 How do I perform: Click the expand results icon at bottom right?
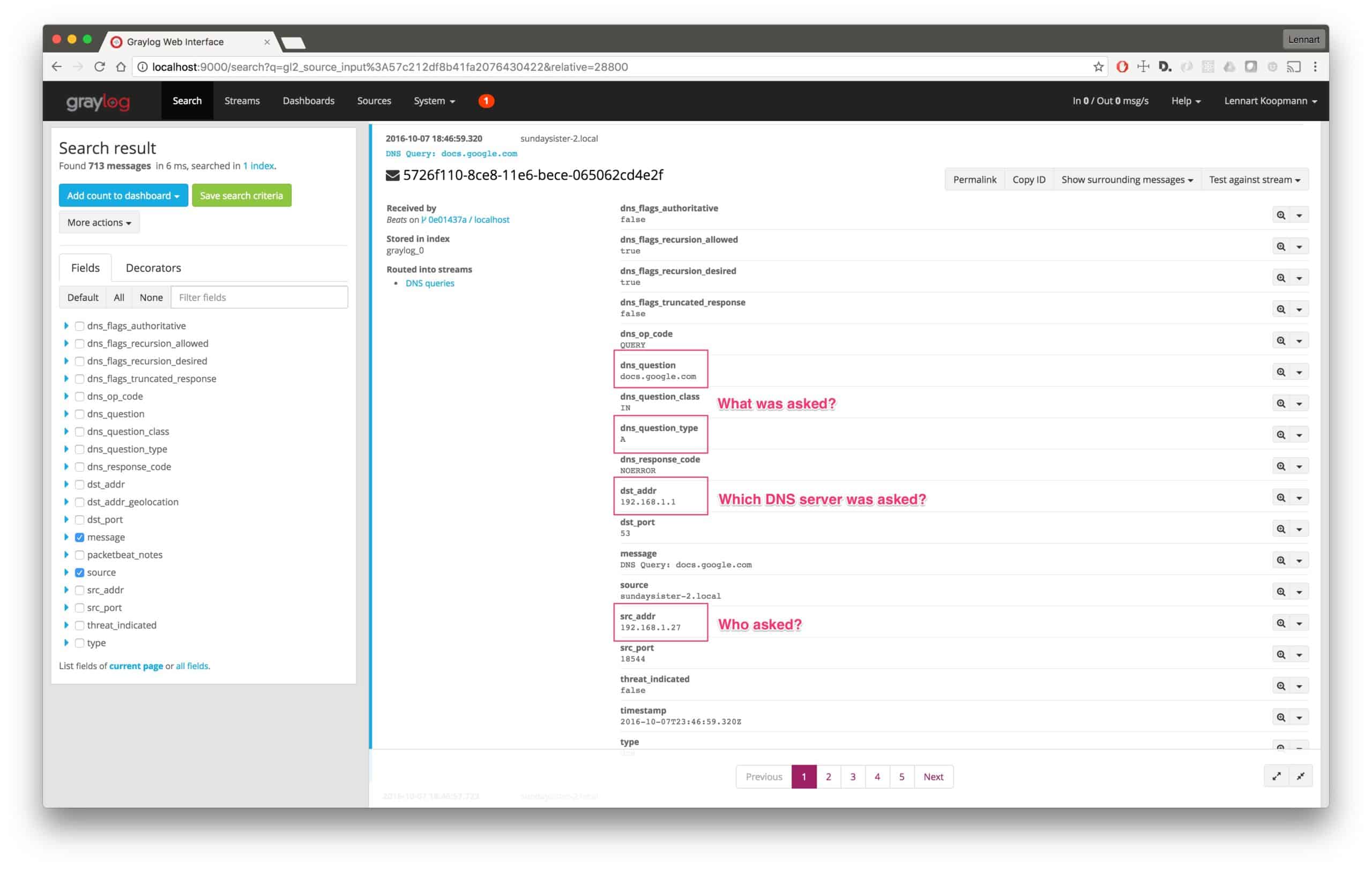(1276, 776)
